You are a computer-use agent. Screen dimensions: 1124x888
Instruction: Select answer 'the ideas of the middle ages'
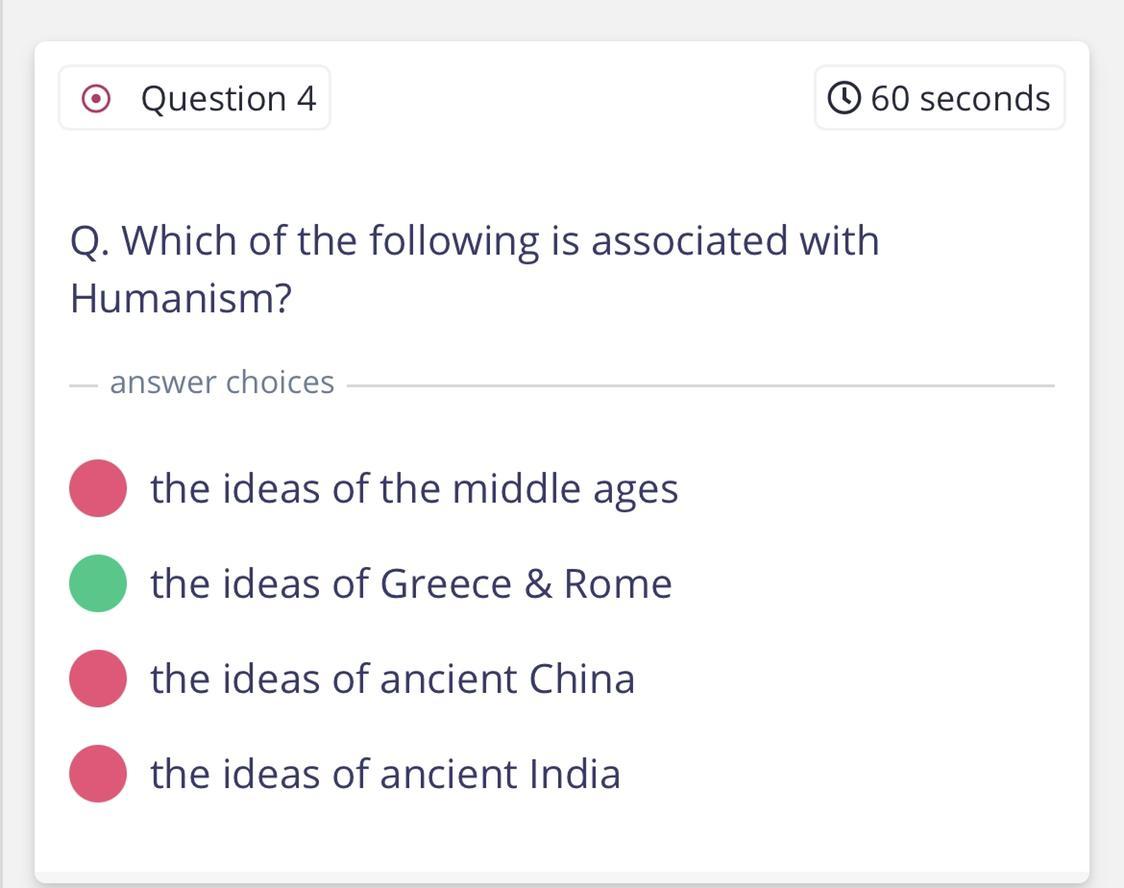[414, 489]
